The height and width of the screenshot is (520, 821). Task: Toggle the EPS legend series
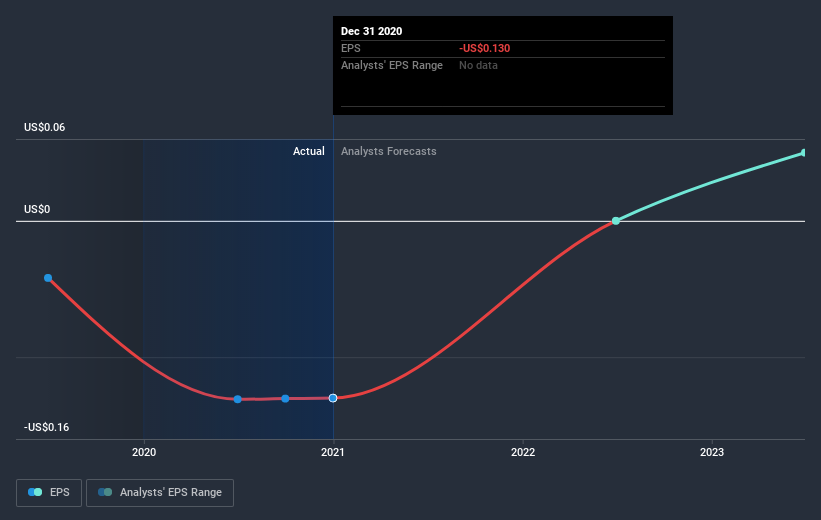(49, 492)
